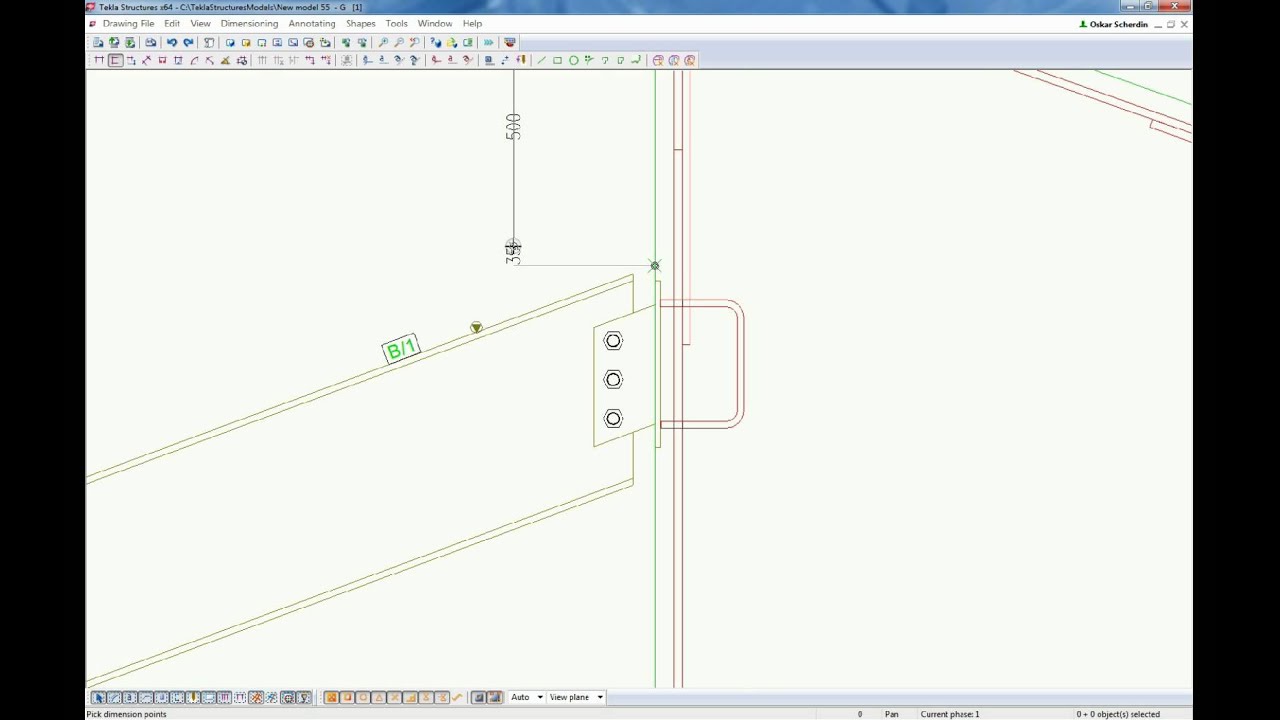This screenshot has height=720, width=1280.
Task: Click the bottom bolt symbol on the plate
Action: (613, 418)
